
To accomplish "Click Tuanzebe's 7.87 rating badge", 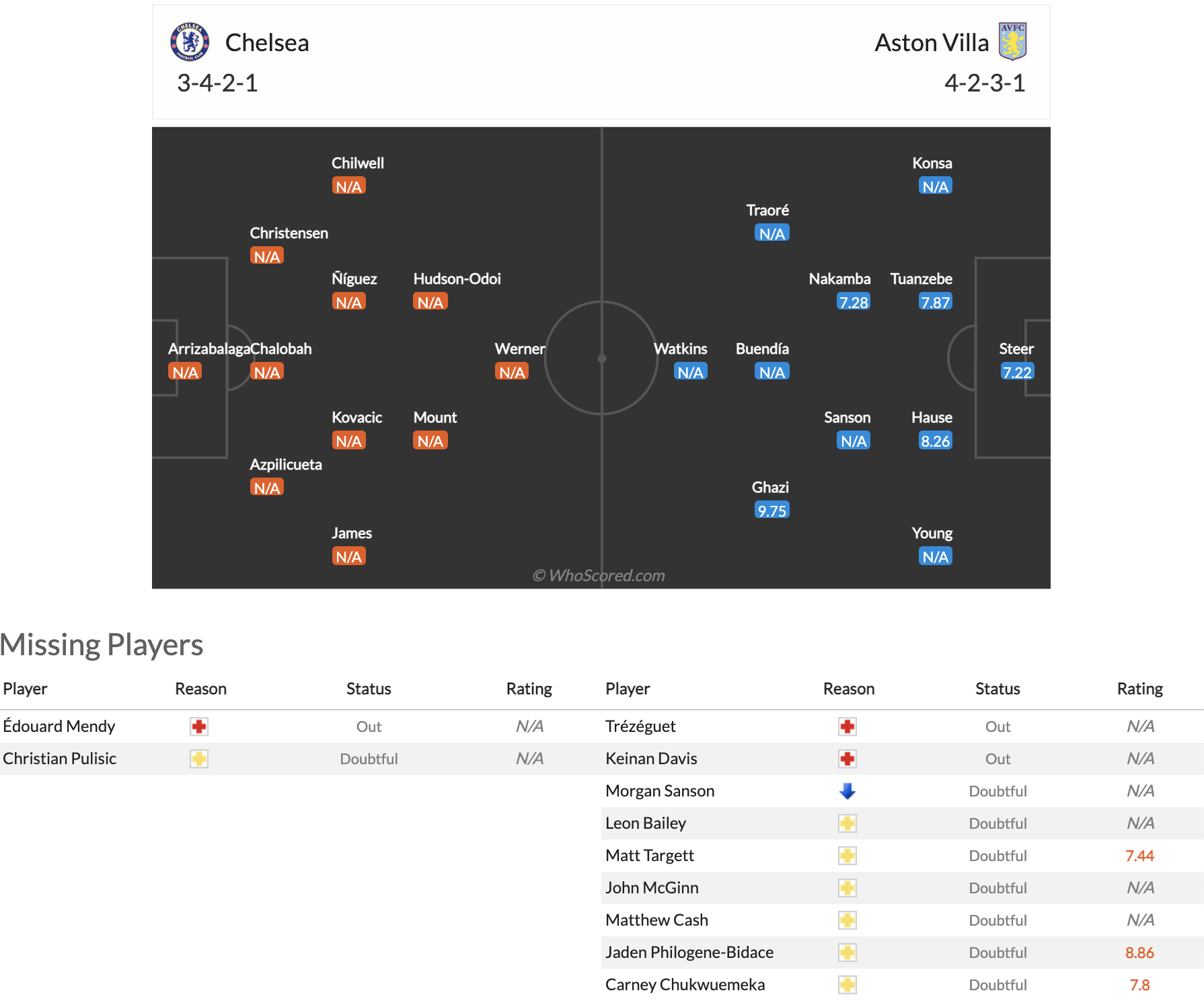I will click(x=935, y=302).
